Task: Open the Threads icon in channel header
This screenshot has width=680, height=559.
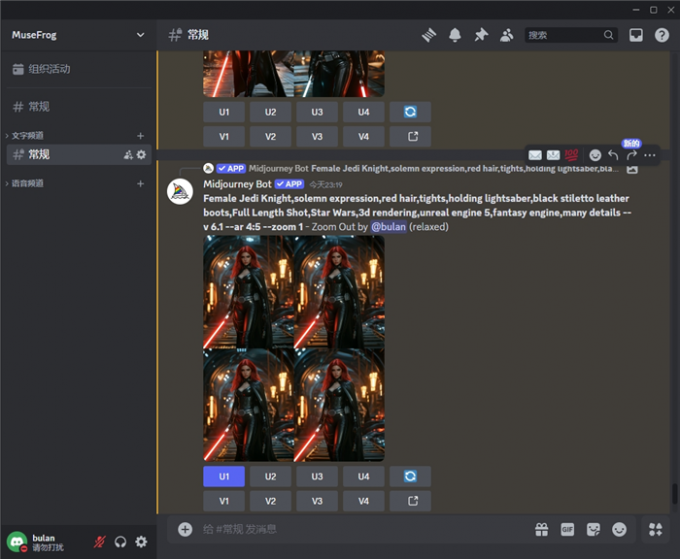Action: coord(429,35)
